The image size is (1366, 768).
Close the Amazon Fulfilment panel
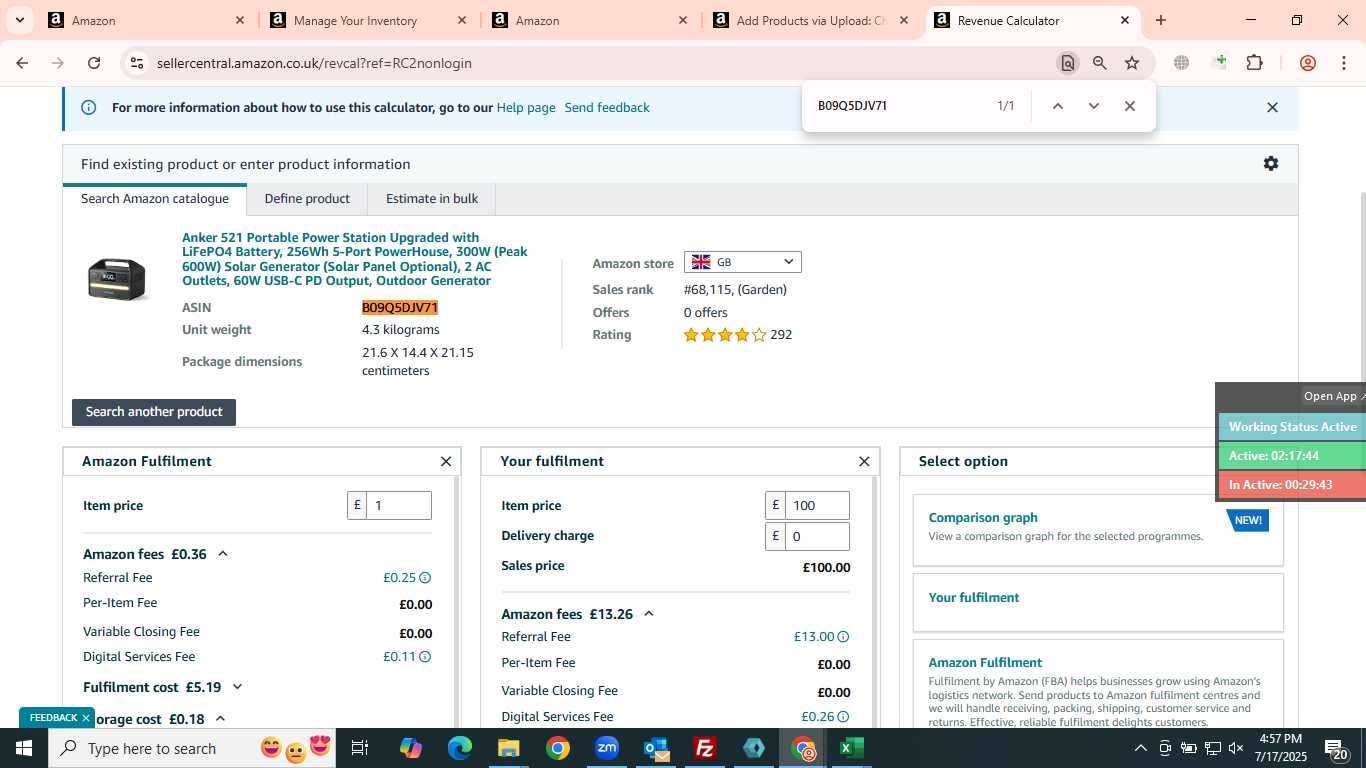[x=446, y=461]
